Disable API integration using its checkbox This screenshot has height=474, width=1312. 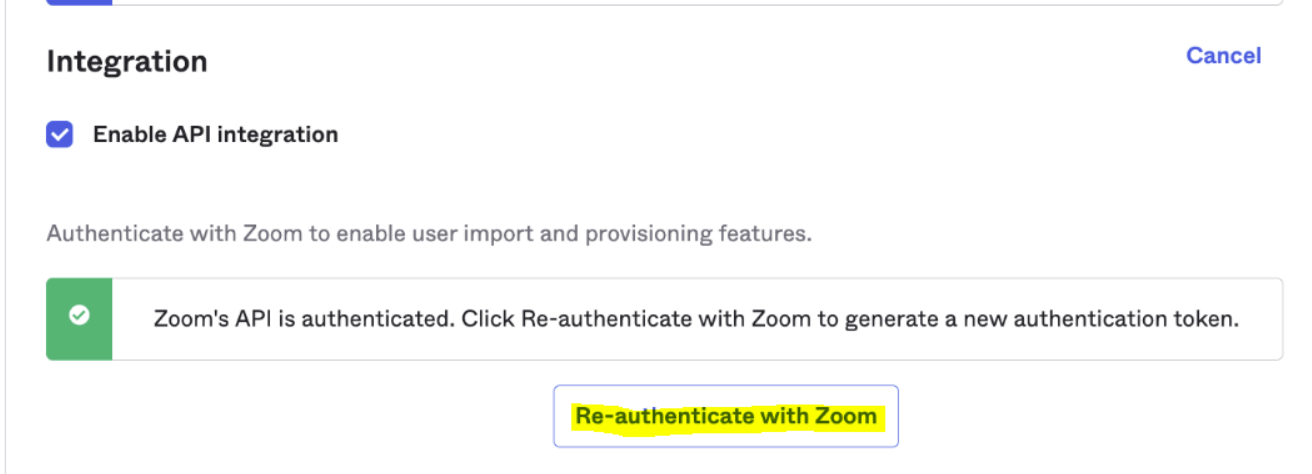click(x=60, y=135)
